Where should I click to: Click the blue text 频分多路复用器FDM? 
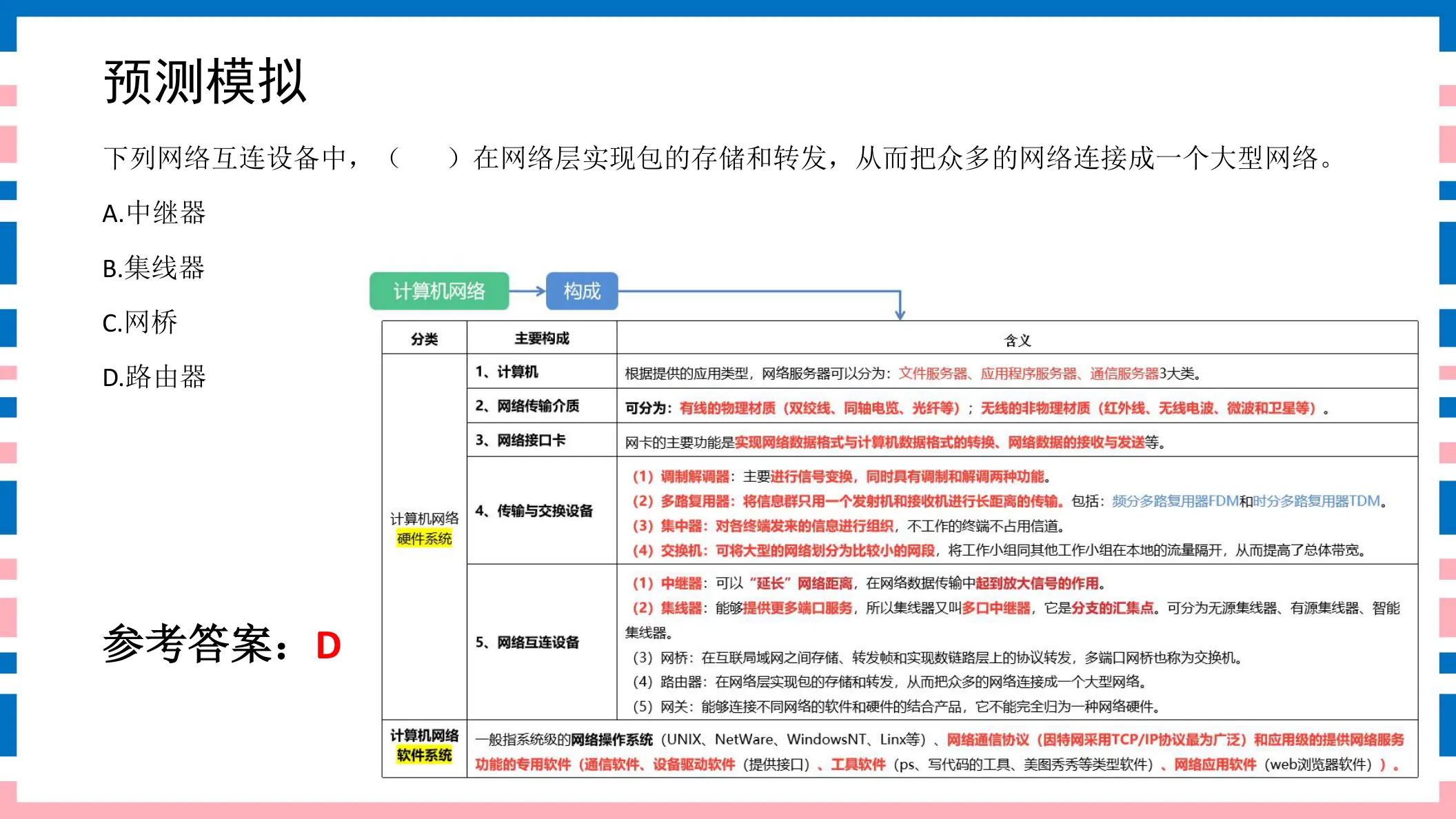1175,501
